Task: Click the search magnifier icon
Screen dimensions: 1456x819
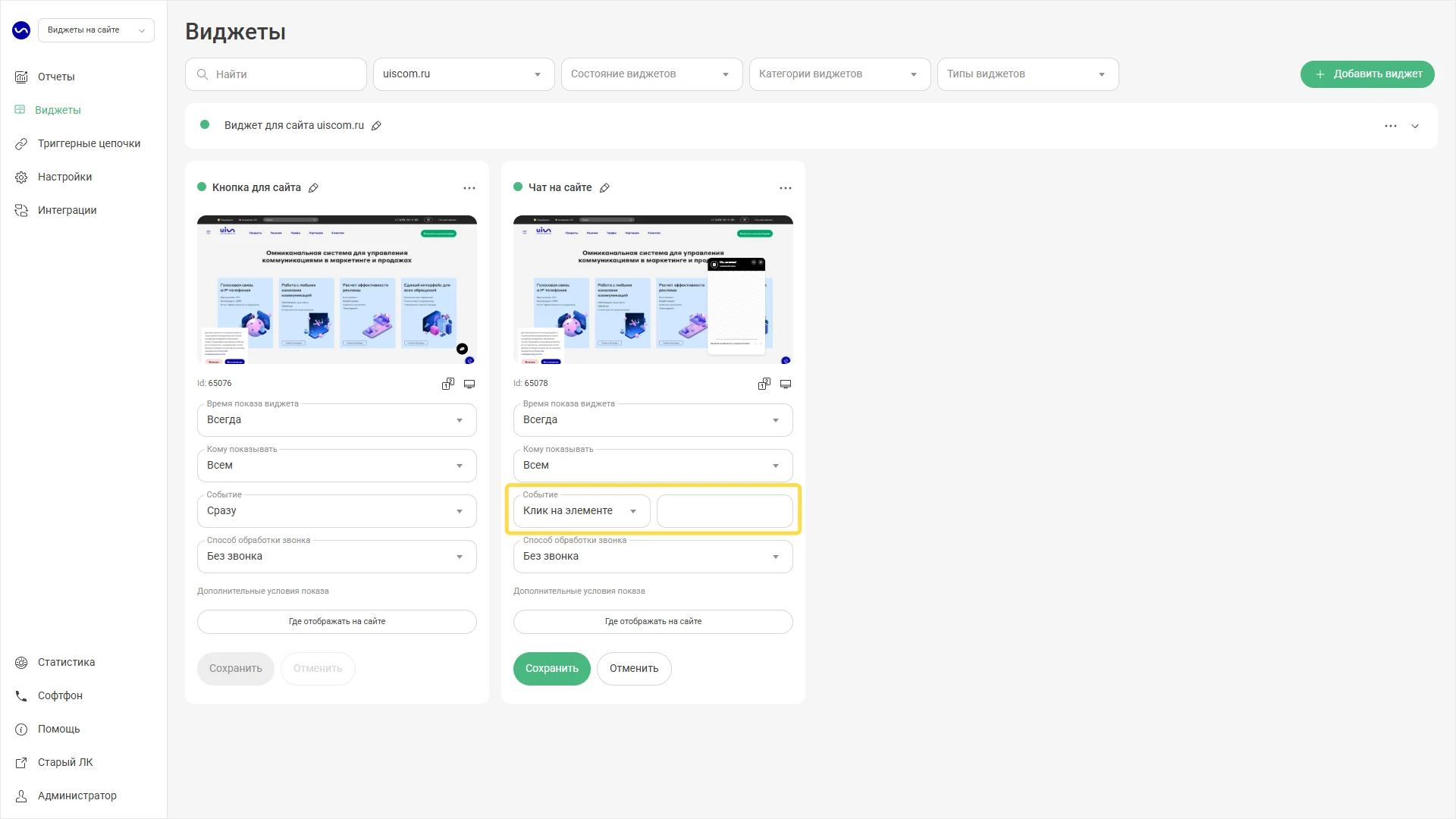Action: 202,74
